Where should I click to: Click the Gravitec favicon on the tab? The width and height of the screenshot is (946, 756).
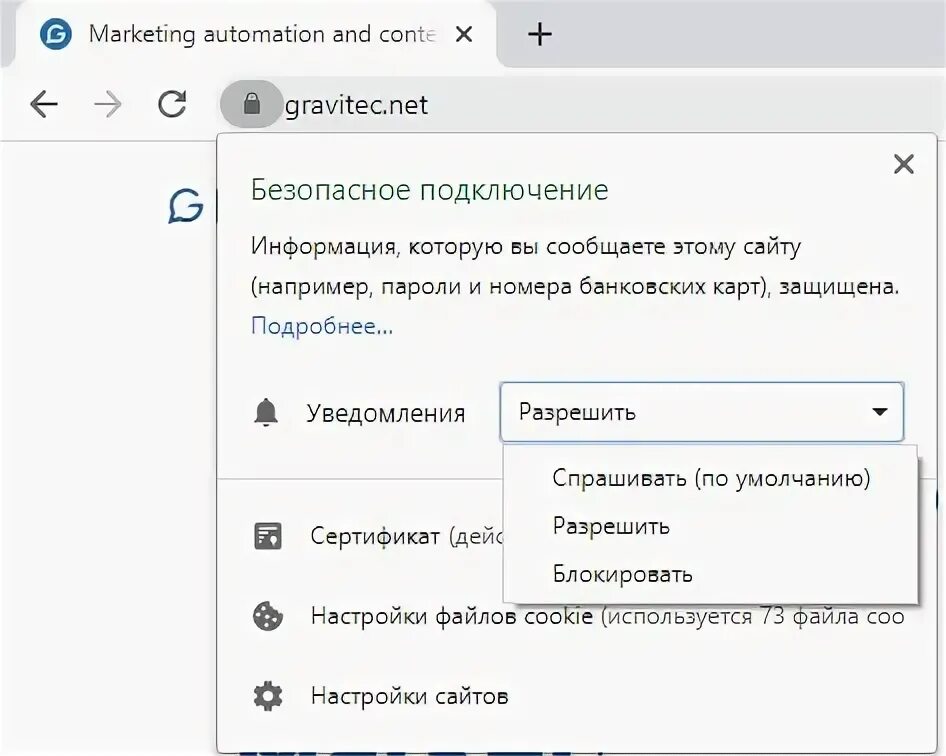[x=56, y=35]
